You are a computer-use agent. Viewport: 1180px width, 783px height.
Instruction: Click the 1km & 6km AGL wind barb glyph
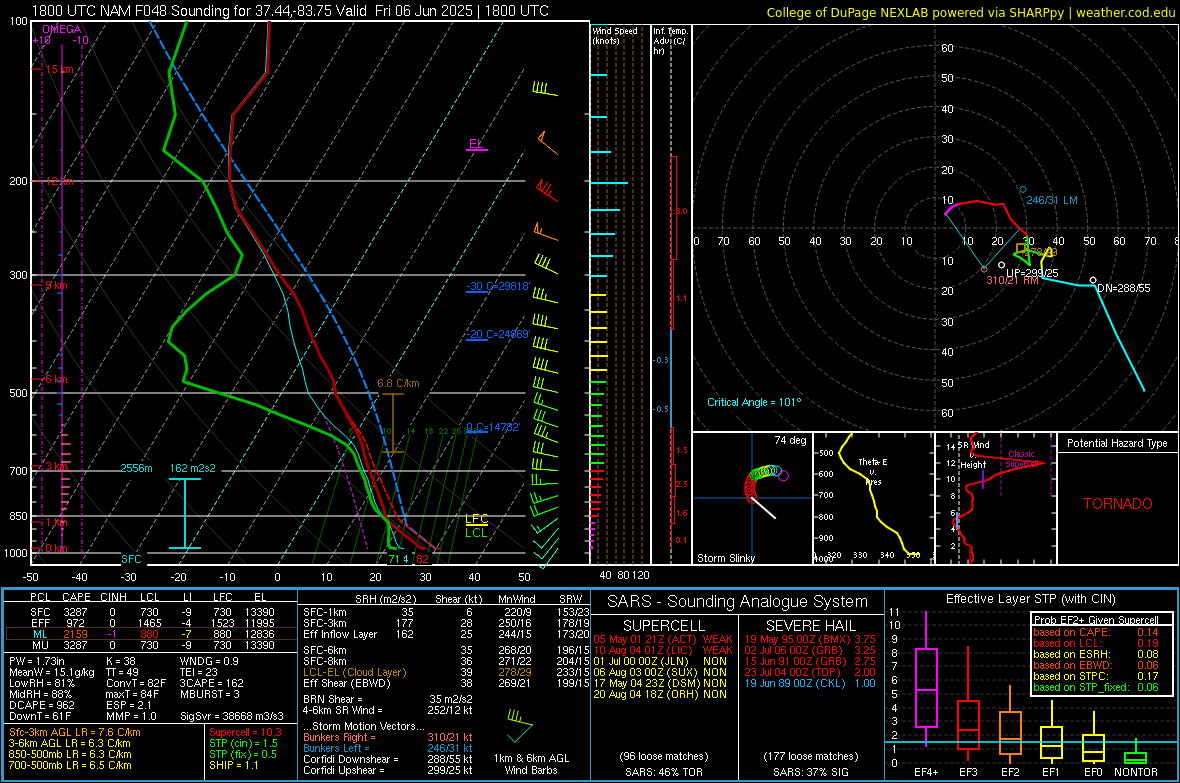point(519,724)
